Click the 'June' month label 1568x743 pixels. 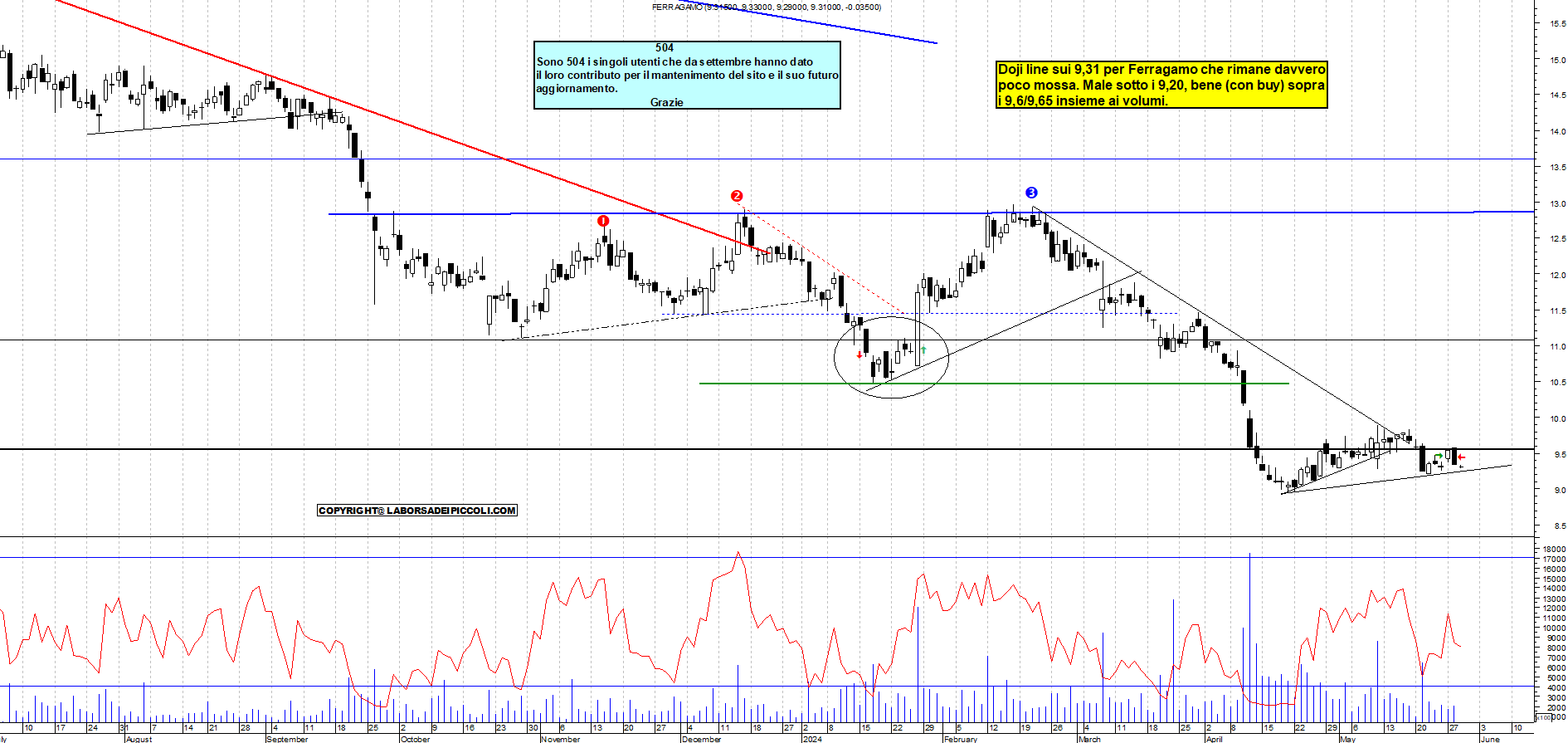1491,739
